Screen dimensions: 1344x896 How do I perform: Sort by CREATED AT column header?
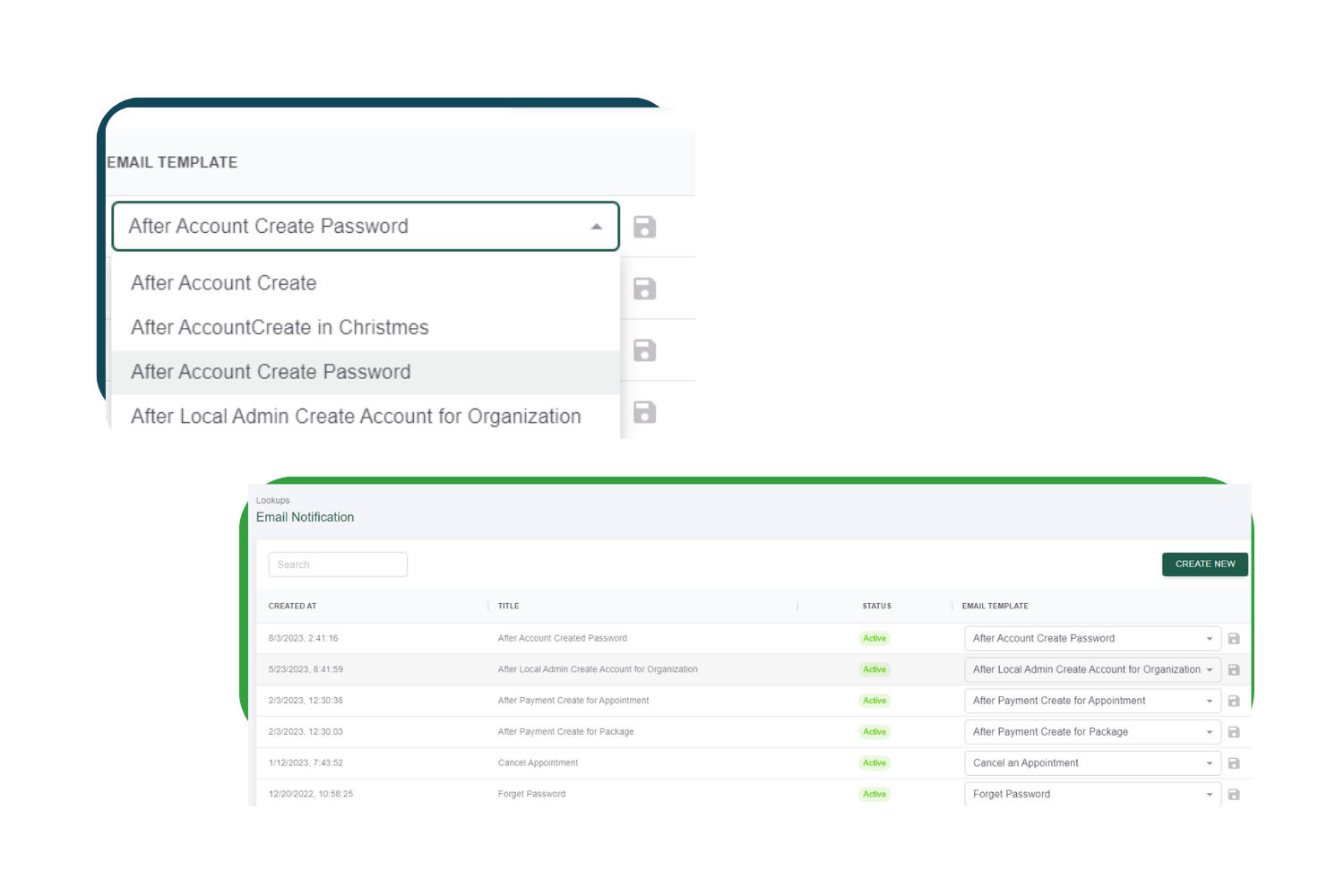click(293, 607)
